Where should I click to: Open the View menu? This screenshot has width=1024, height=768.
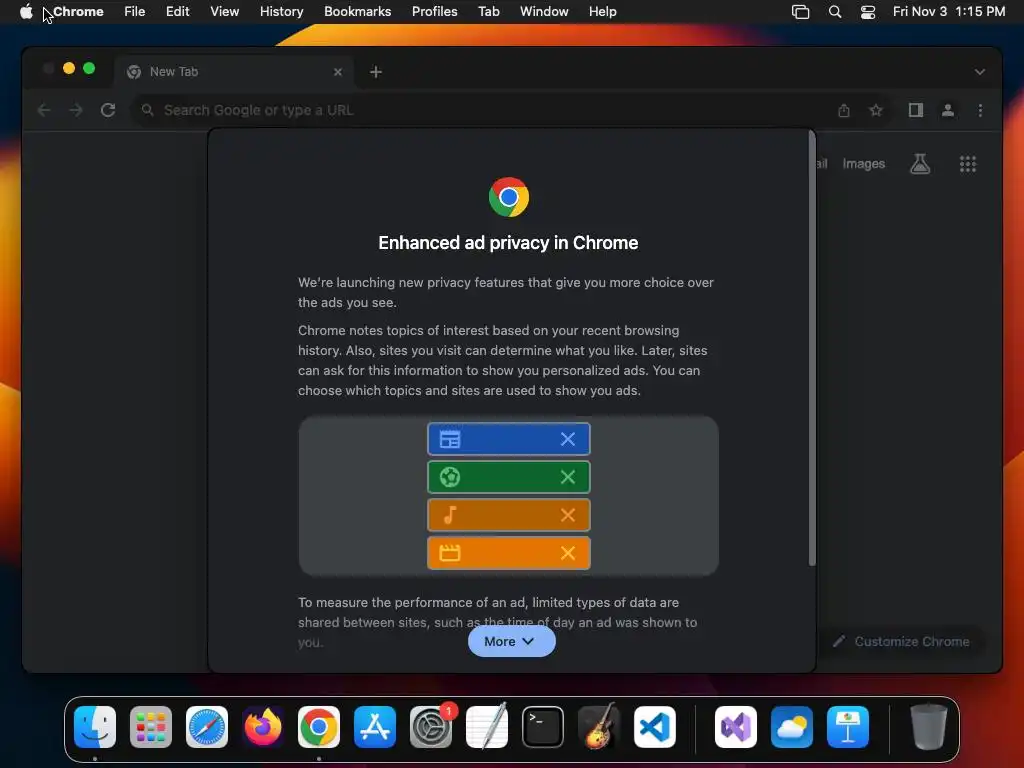pos(225,12)
